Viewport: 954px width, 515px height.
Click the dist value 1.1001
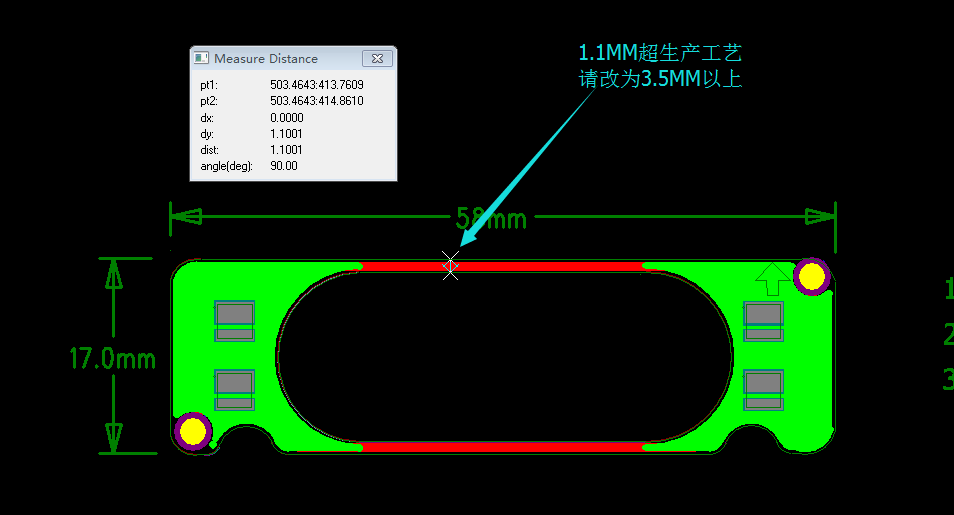286,149
